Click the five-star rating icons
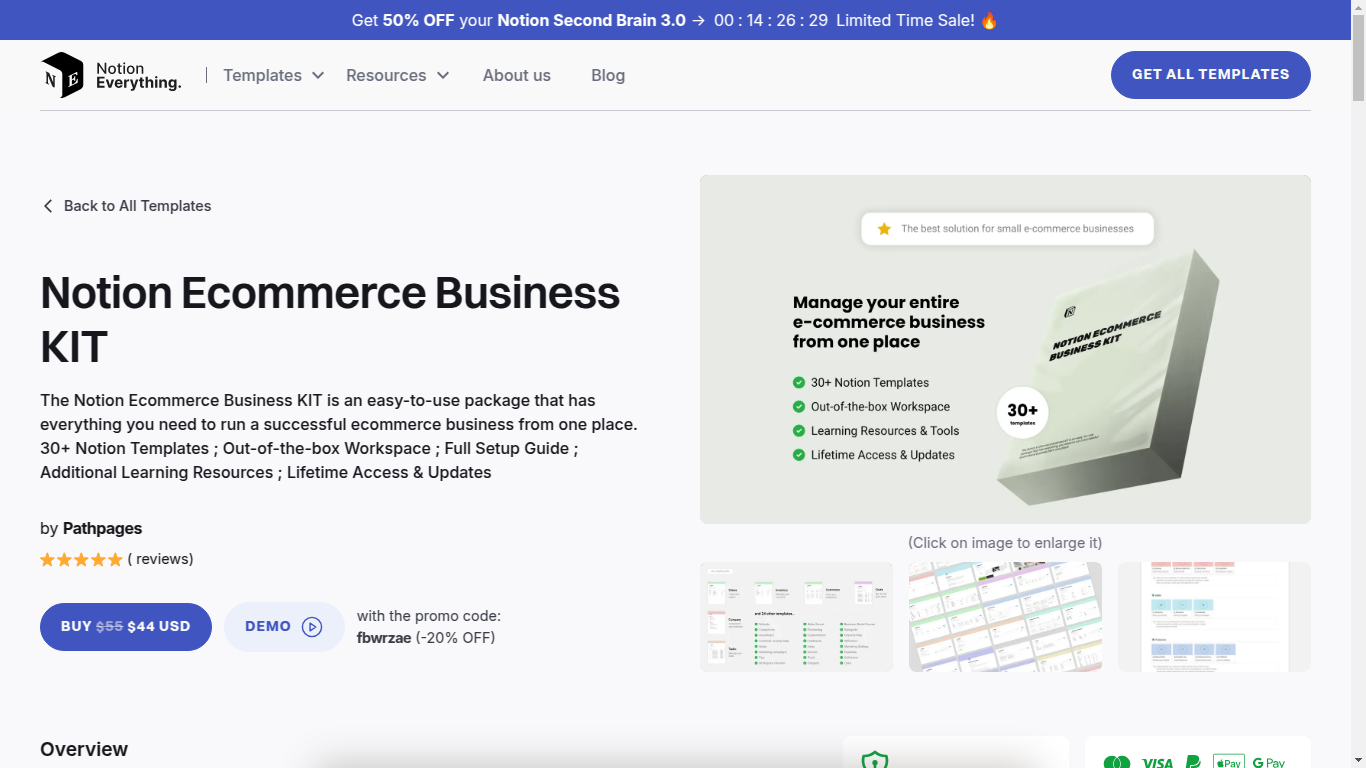Image resolution: width=1366 pixels, height=768 pixels. tap(81, 559)
